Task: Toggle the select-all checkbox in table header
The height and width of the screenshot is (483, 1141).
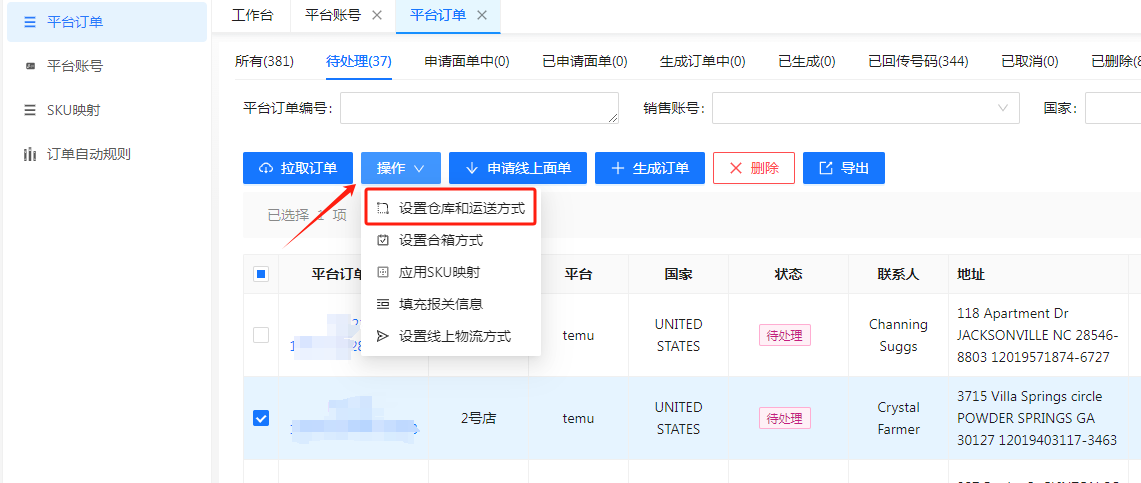Action: click(x=261, y=274)
